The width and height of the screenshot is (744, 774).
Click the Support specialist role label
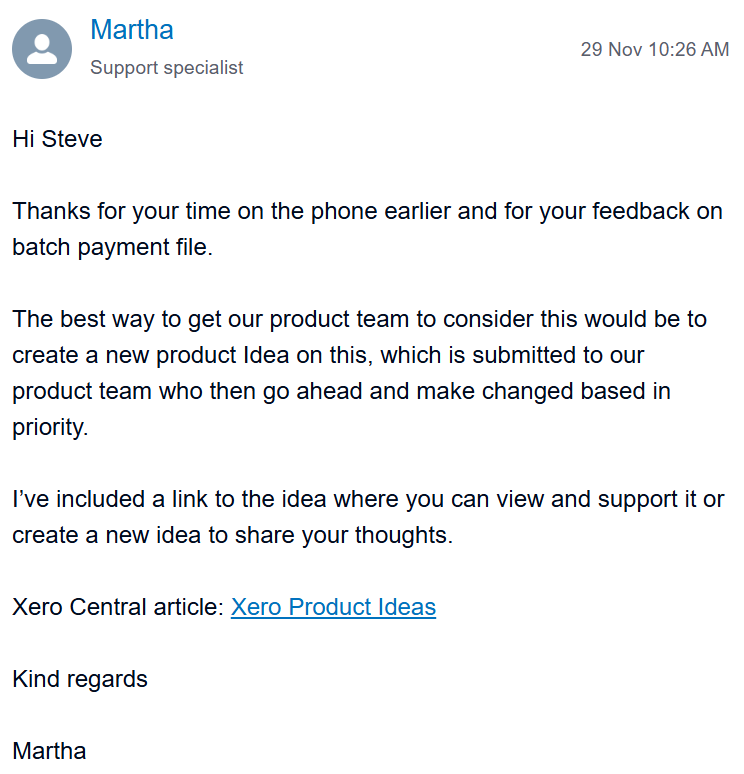point(167,68)
